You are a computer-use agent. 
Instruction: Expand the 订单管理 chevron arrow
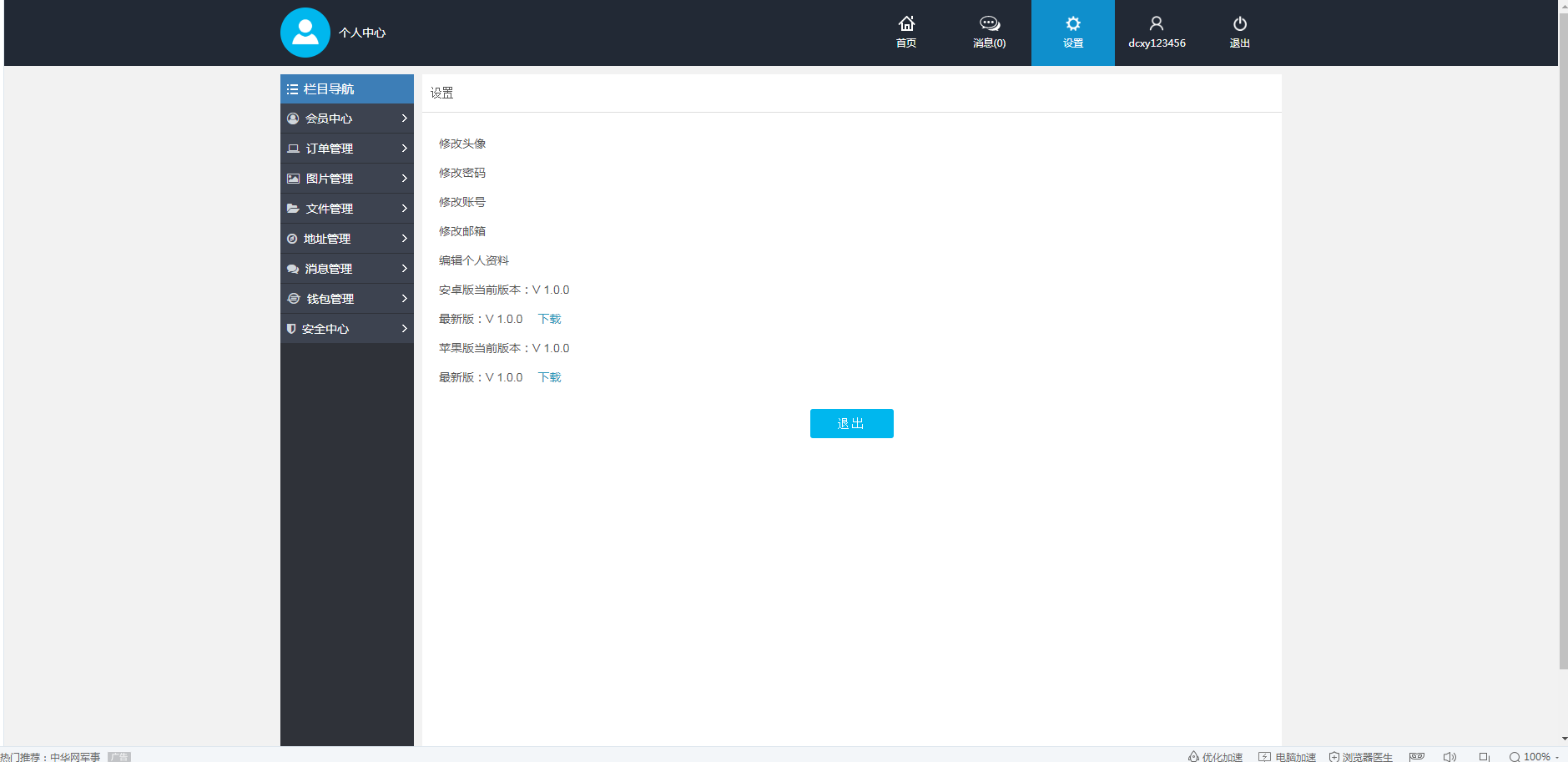pyautogui.click(x=404, y=149)
